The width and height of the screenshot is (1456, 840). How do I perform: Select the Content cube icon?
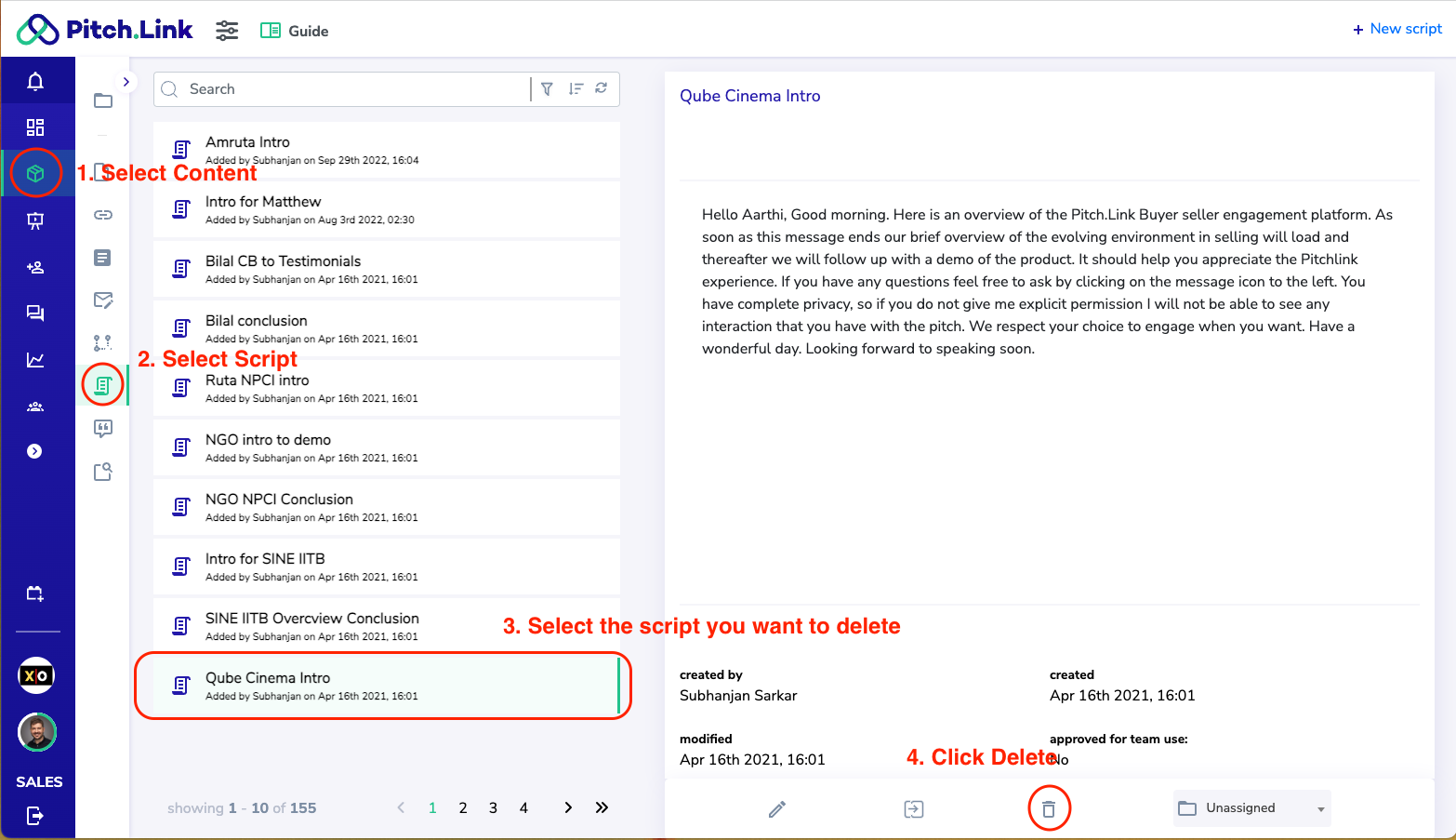pos(35,173)
